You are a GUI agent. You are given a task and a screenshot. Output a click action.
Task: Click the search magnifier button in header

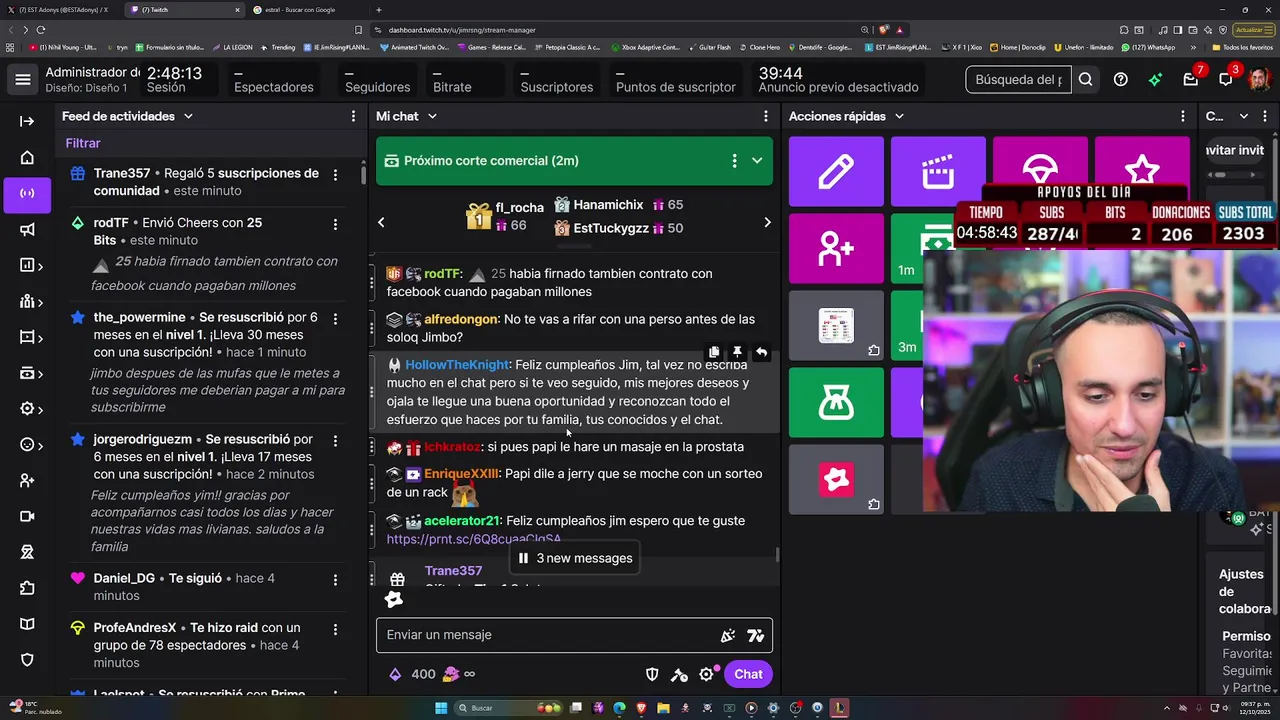tap(1085, 79)
